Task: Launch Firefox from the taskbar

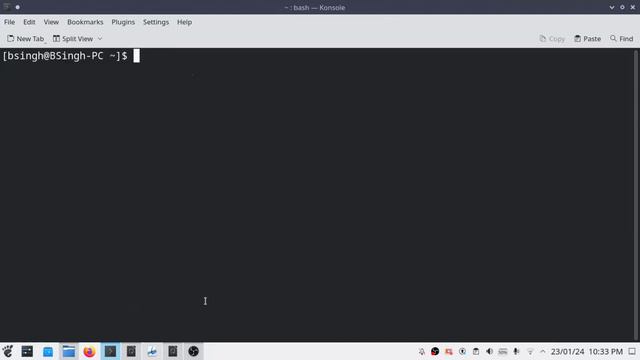Action: (89, 351)
